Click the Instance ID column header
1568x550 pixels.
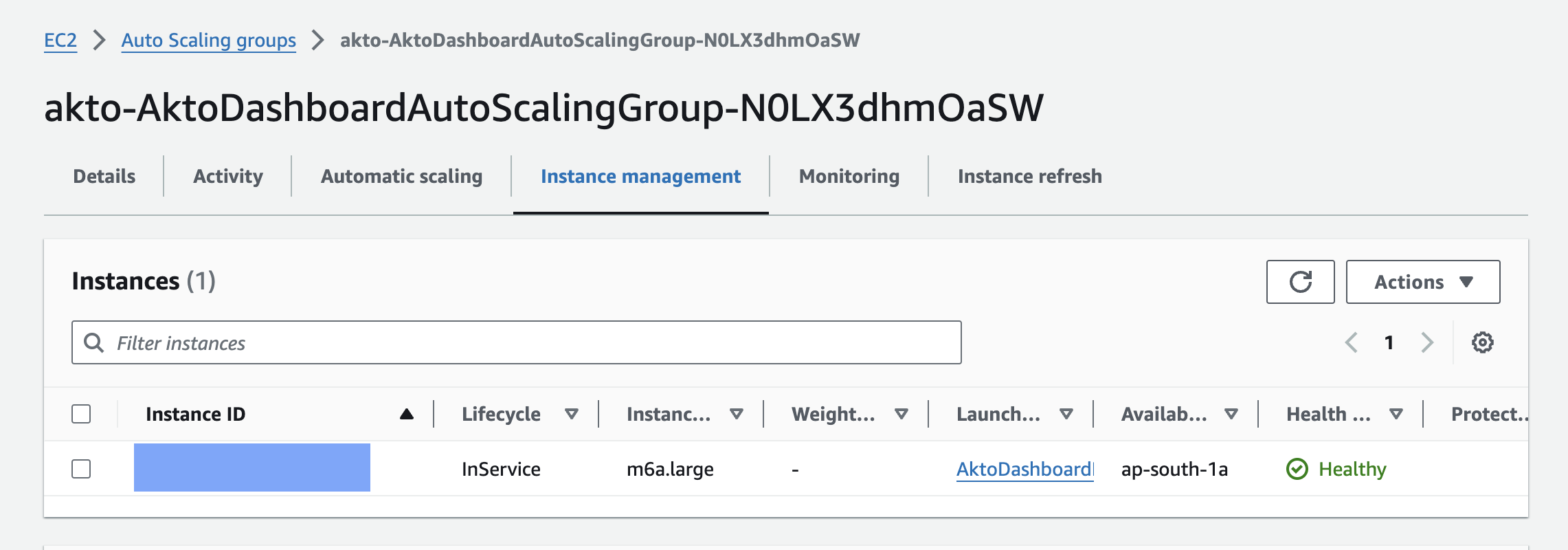coord(196,414)
